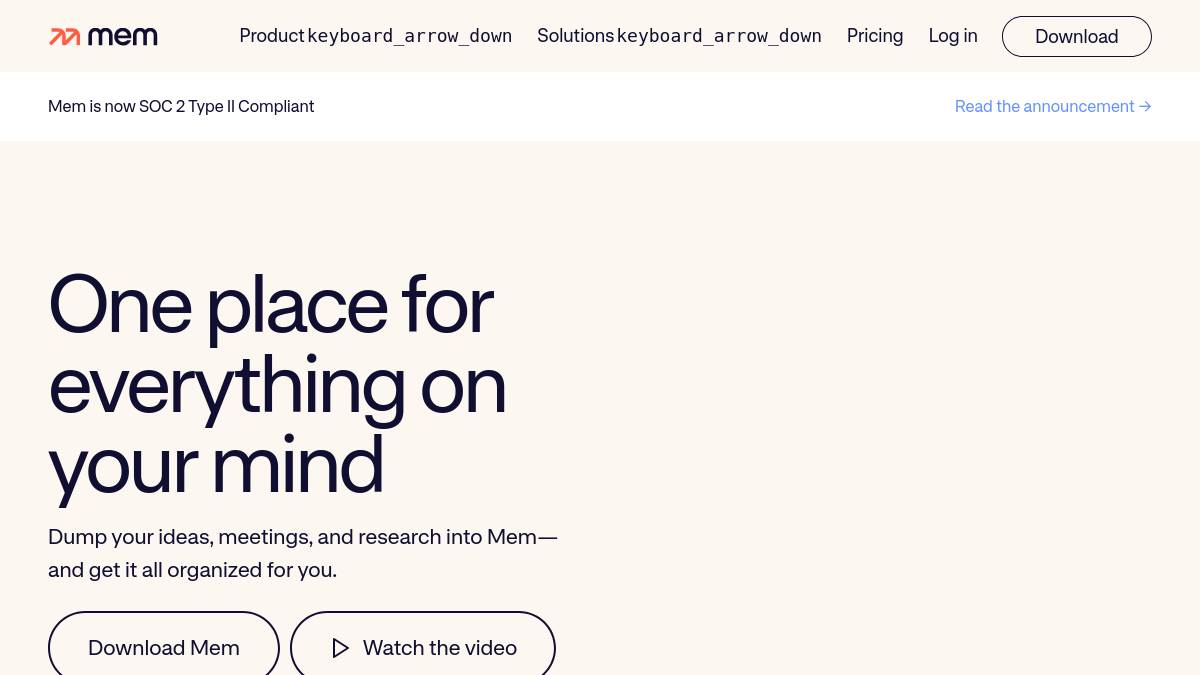Expand the Solutions dropdown arrow

coord(718,36)
